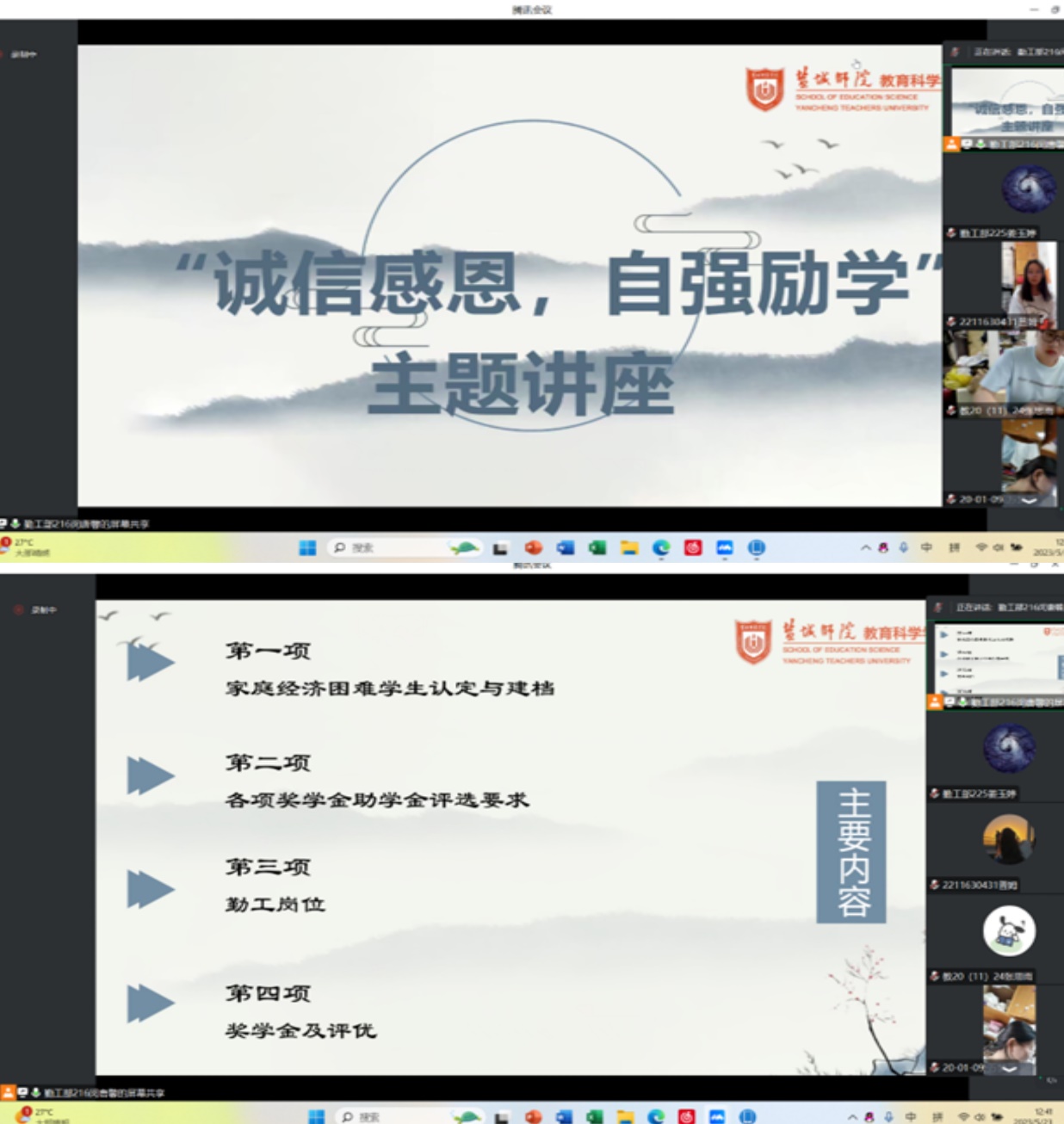1064x1124 pixels.
Task: Toggle microphone icon in upper system tray
Action: tap(904, 547)
